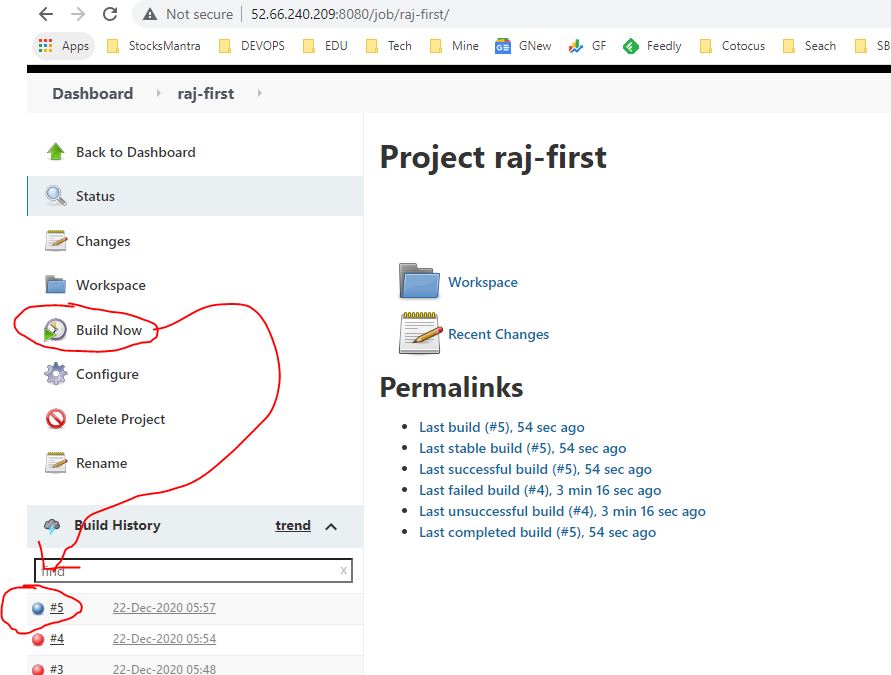Open build #4 timestamp 22-Dec-2020 05:54
This screenshot has width=891, height=675.
(164, 639)
